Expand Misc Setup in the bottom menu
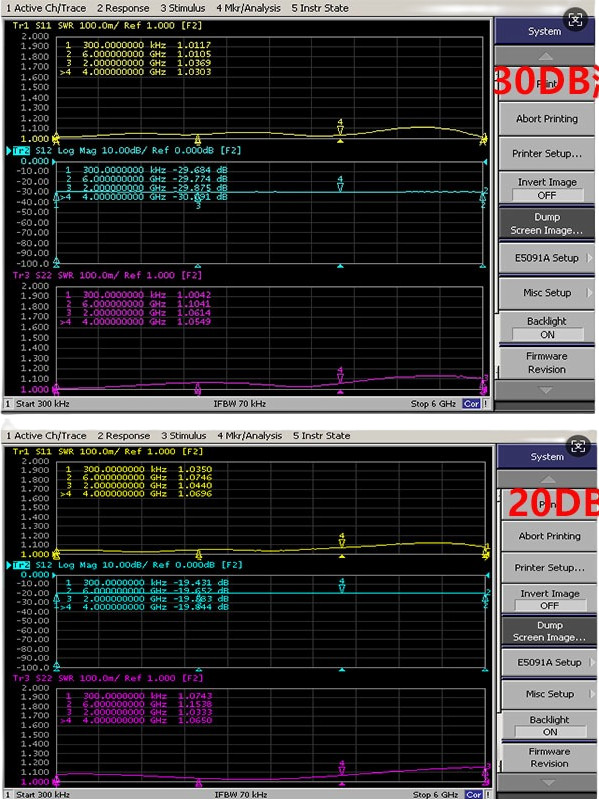Image resolution: width=599 pixels, height=800 pixels. [549, 694]
